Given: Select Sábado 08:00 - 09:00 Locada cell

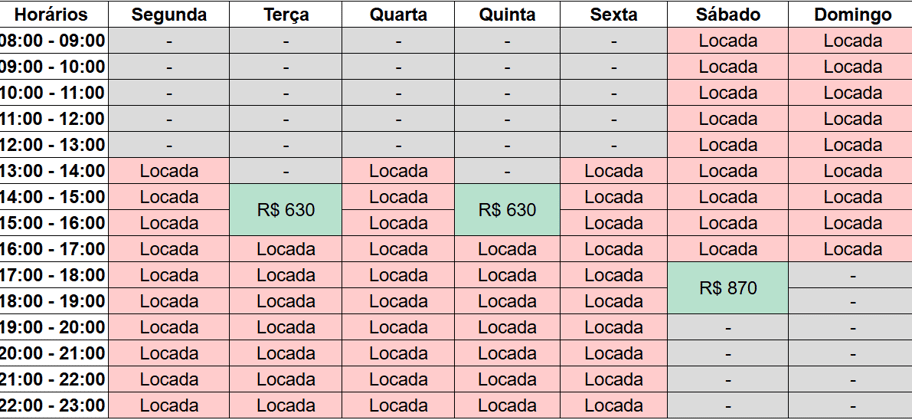Looking at the screenshot, I should pos(728,41).
